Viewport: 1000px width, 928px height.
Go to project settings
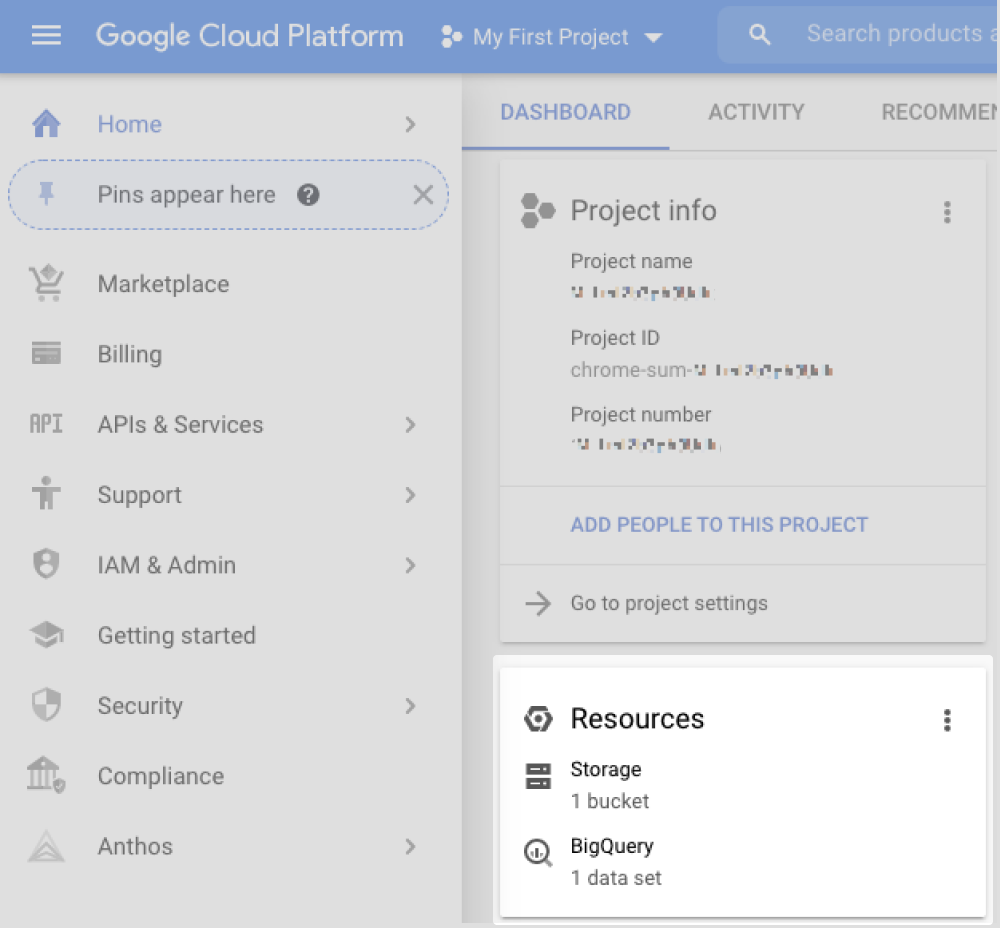pyautogui.click(x=668, y=603)
